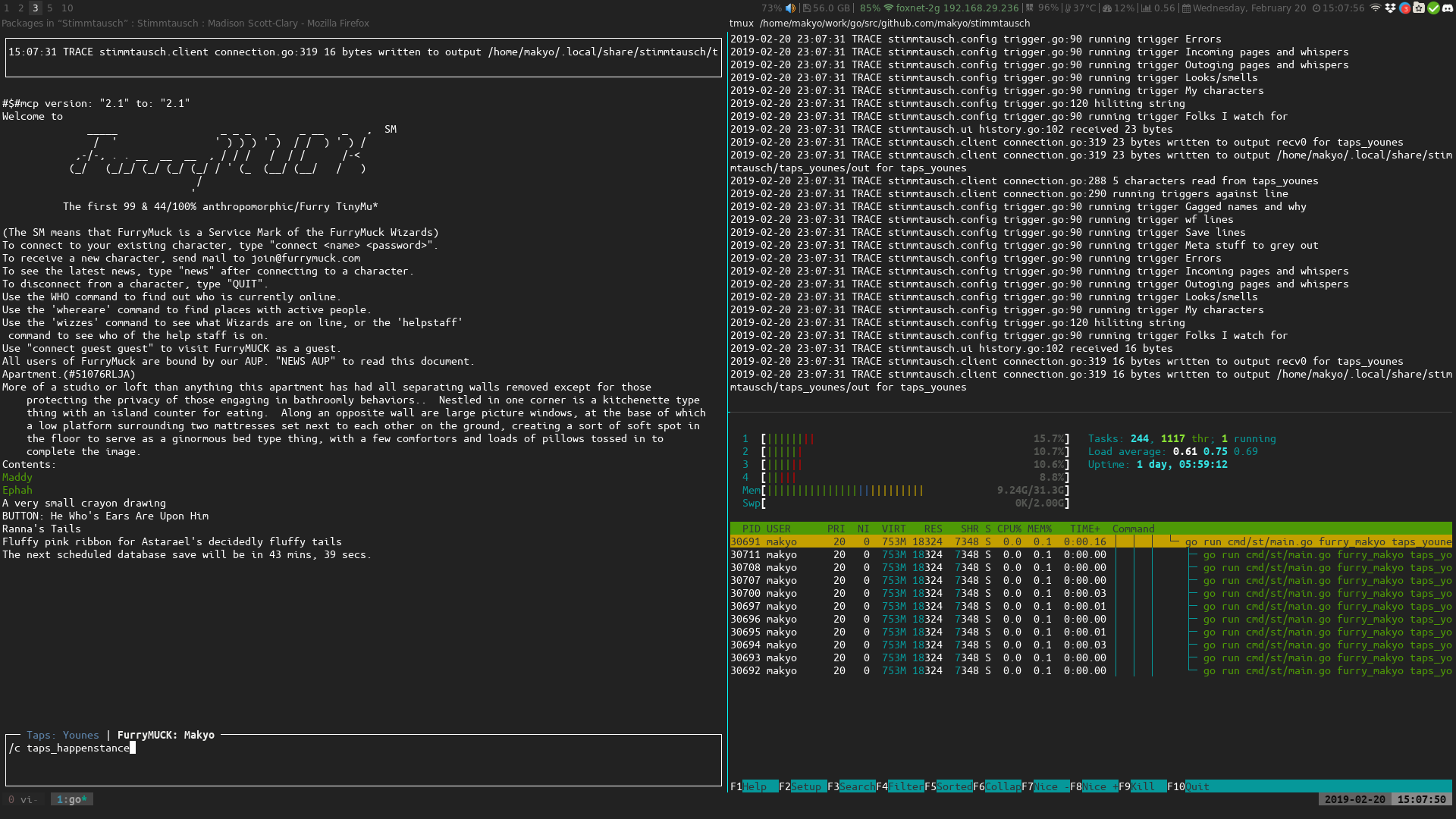Select the Taps: Younes connection label
Viewport: 1456px width, 819px height.
[62, 736]
